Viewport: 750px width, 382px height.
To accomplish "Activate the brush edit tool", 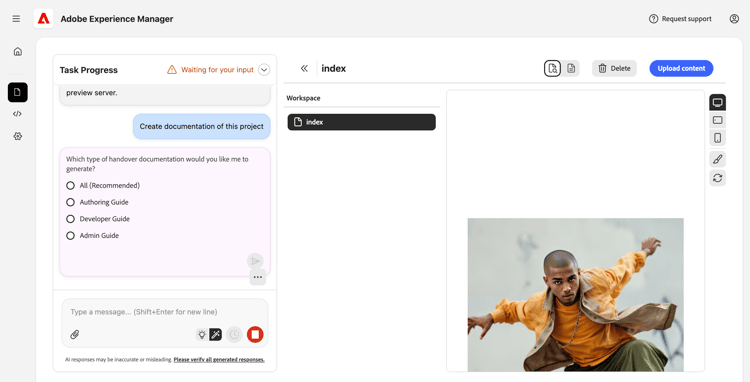I will [717, 159].
